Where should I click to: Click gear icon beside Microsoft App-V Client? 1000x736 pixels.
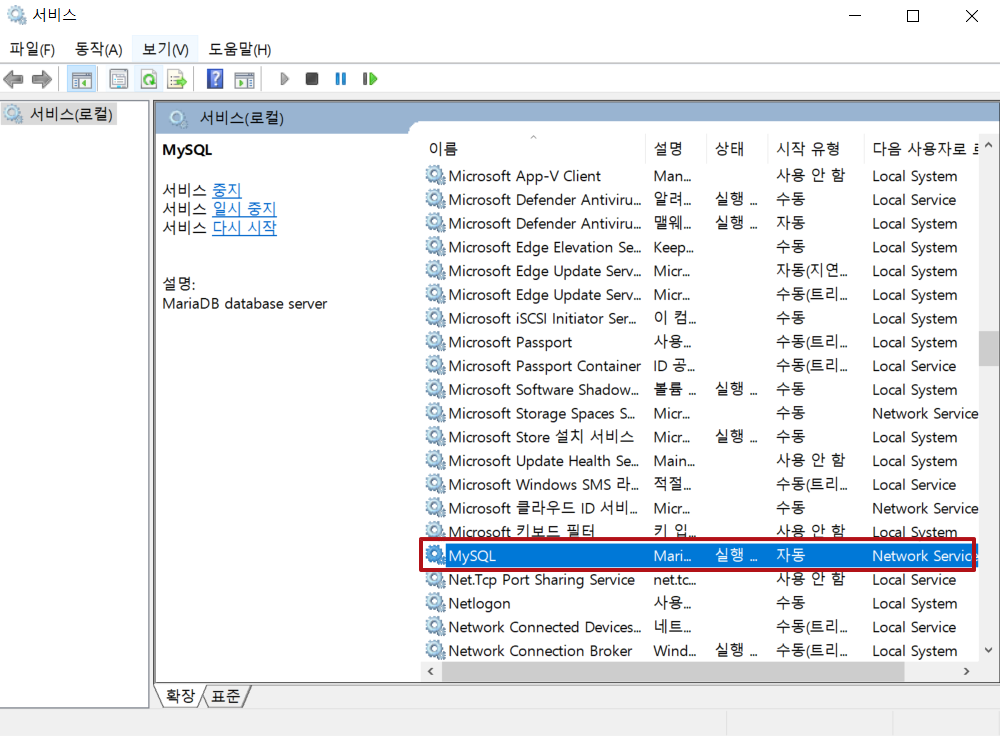(x=436, y=175)
